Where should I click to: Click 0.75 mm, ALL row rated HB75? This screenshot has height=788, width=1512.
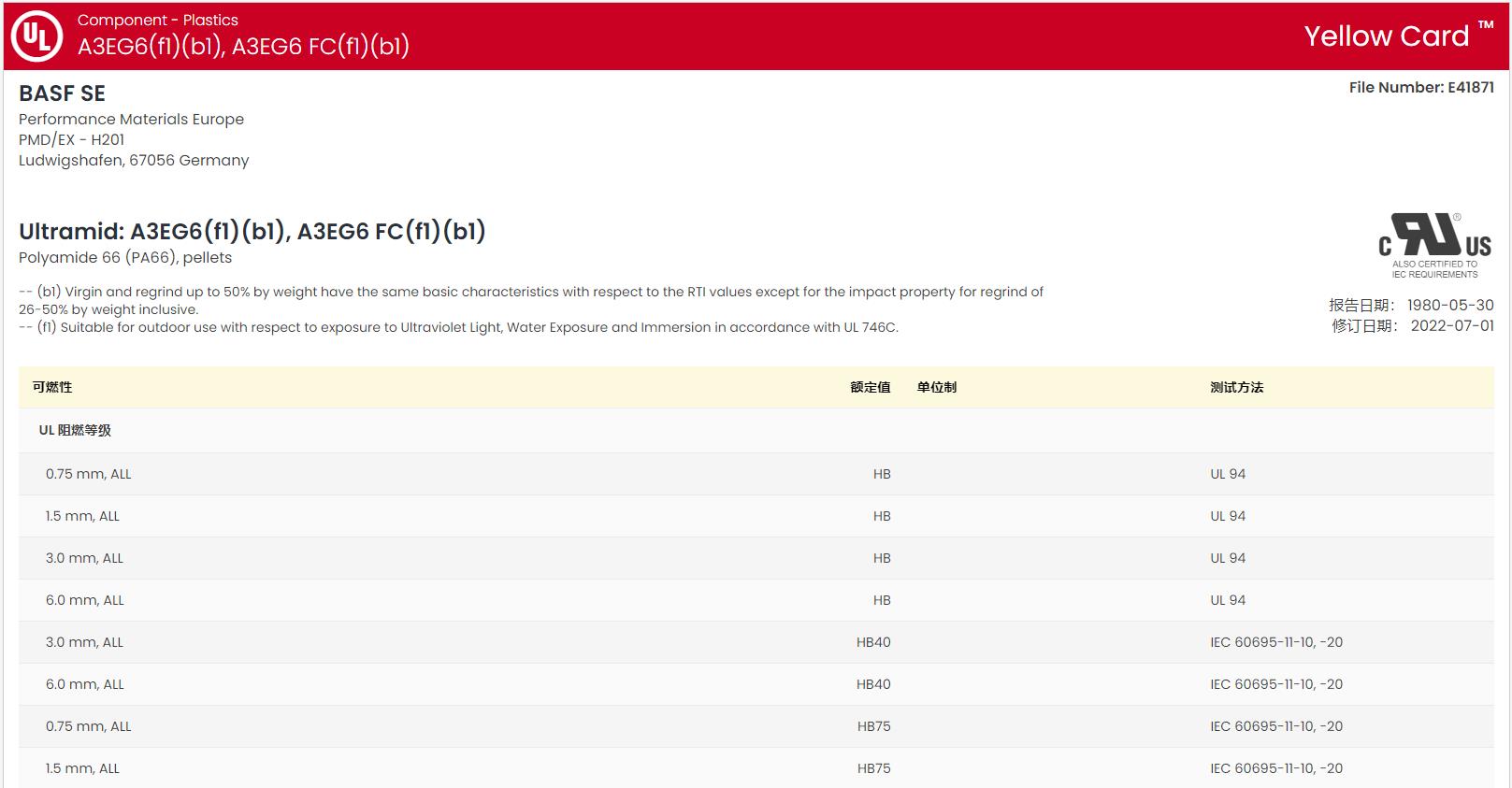[756, 726]
